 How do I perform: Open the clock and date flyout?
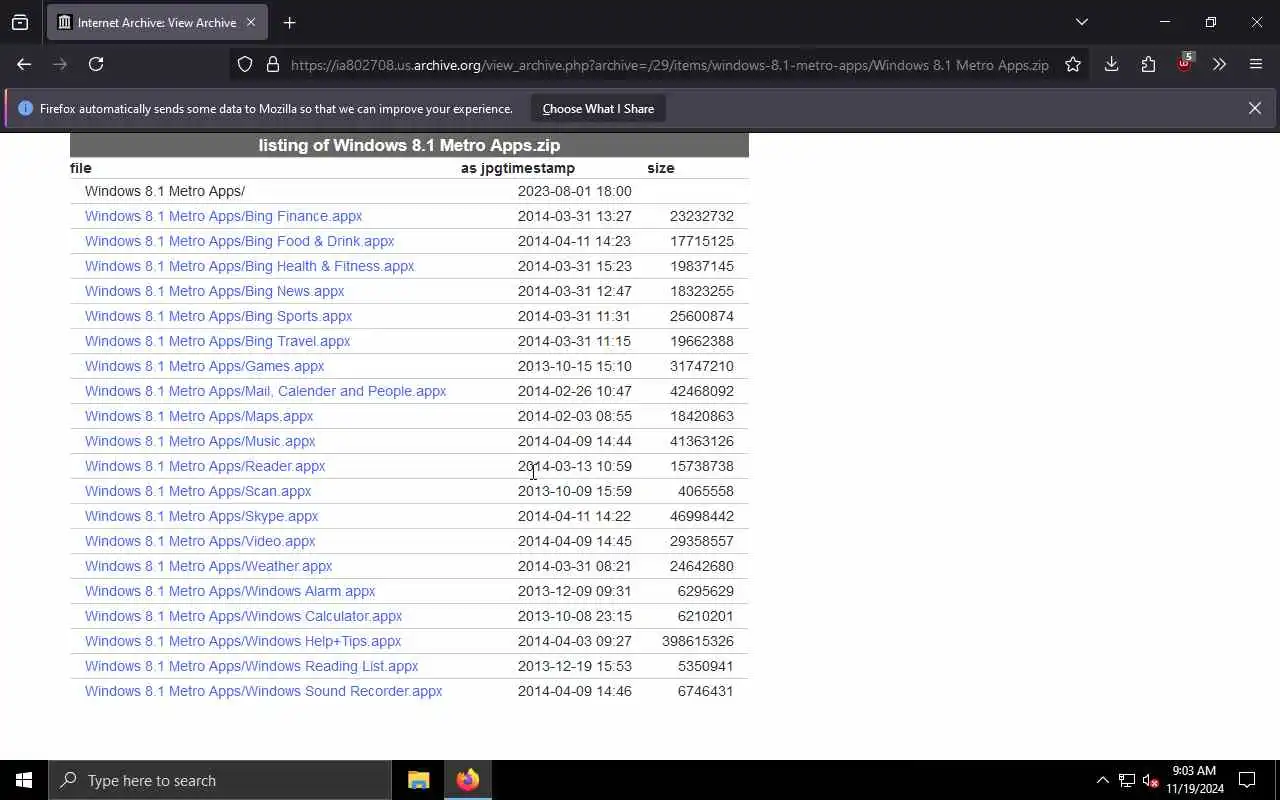pyautogui.click(x=1194, y=780)
